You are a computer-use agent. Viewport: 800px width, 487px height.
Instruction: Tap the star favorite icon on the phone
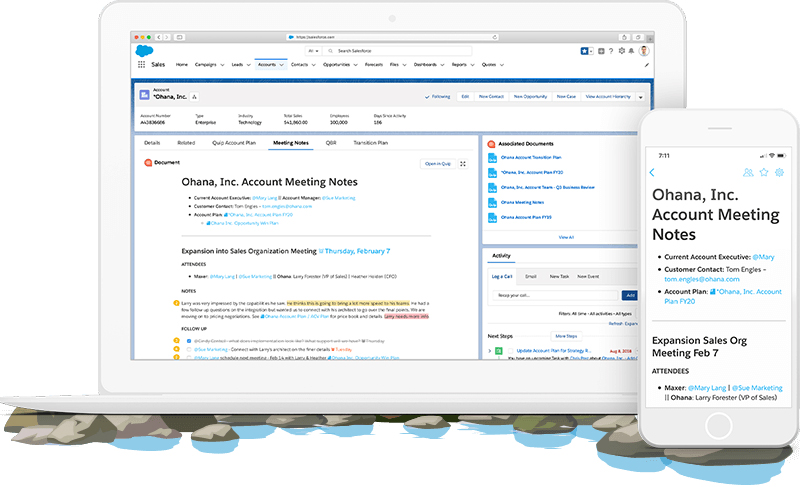click(764, 172)
